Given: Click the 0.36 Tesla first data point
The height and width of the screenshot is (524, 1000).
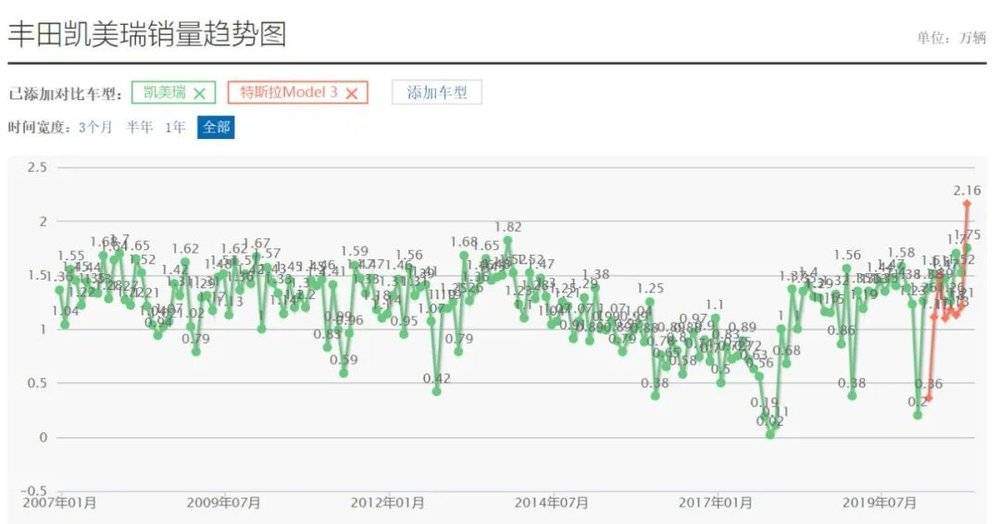Looking at the screenshot, I should click(929, 398).
